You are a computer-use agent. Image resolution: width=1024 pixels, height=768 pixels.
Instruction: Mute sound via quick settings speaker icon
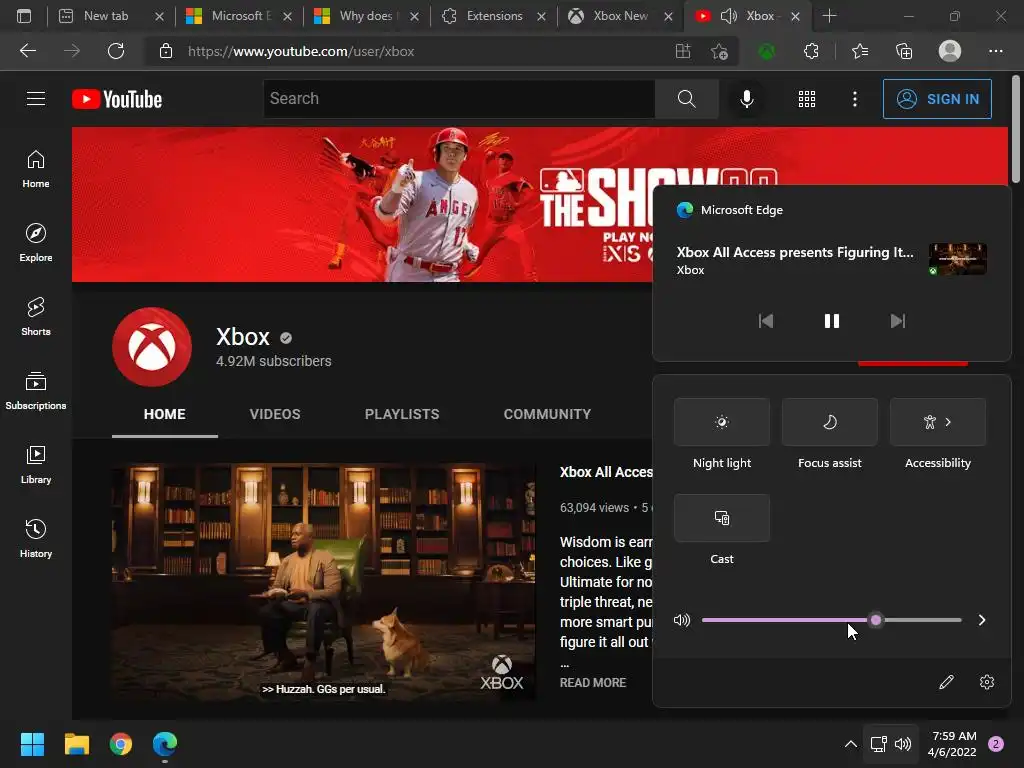(682, 620)
